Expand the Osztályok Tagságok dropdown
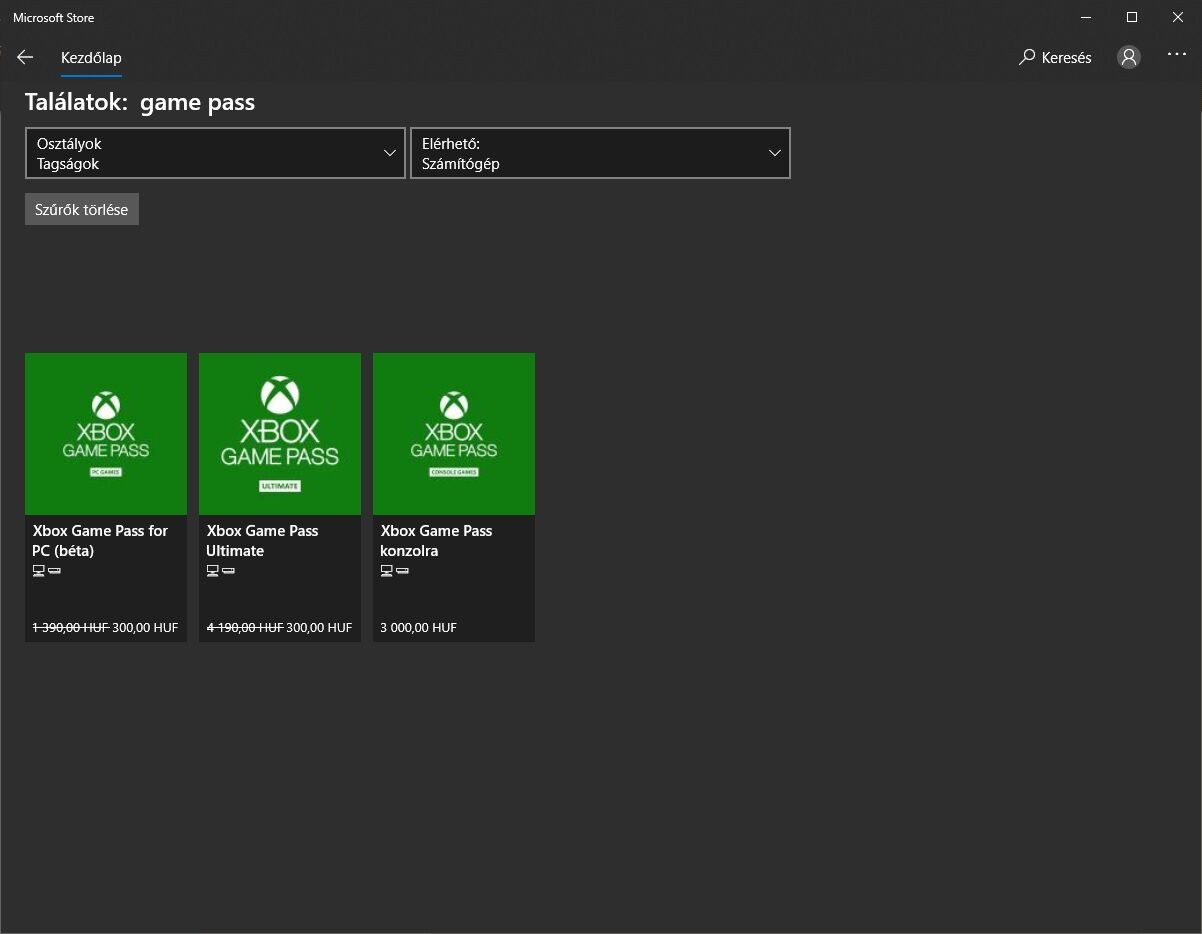Viewport: 1202px width, 934px height. pyautogui.click(x=215, y=153)
